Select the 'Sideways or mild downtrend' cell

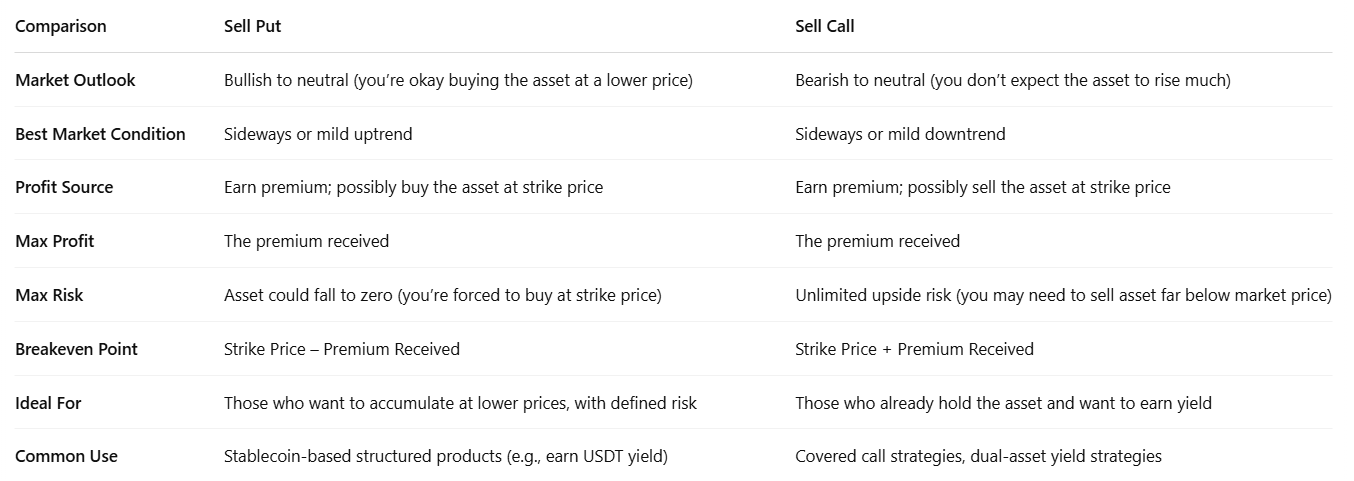900,134
